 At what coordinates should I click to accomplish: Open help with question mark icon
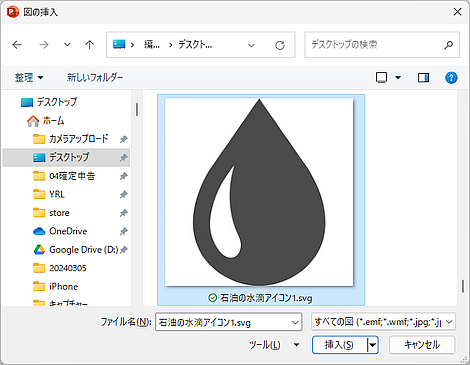(451, 78)
